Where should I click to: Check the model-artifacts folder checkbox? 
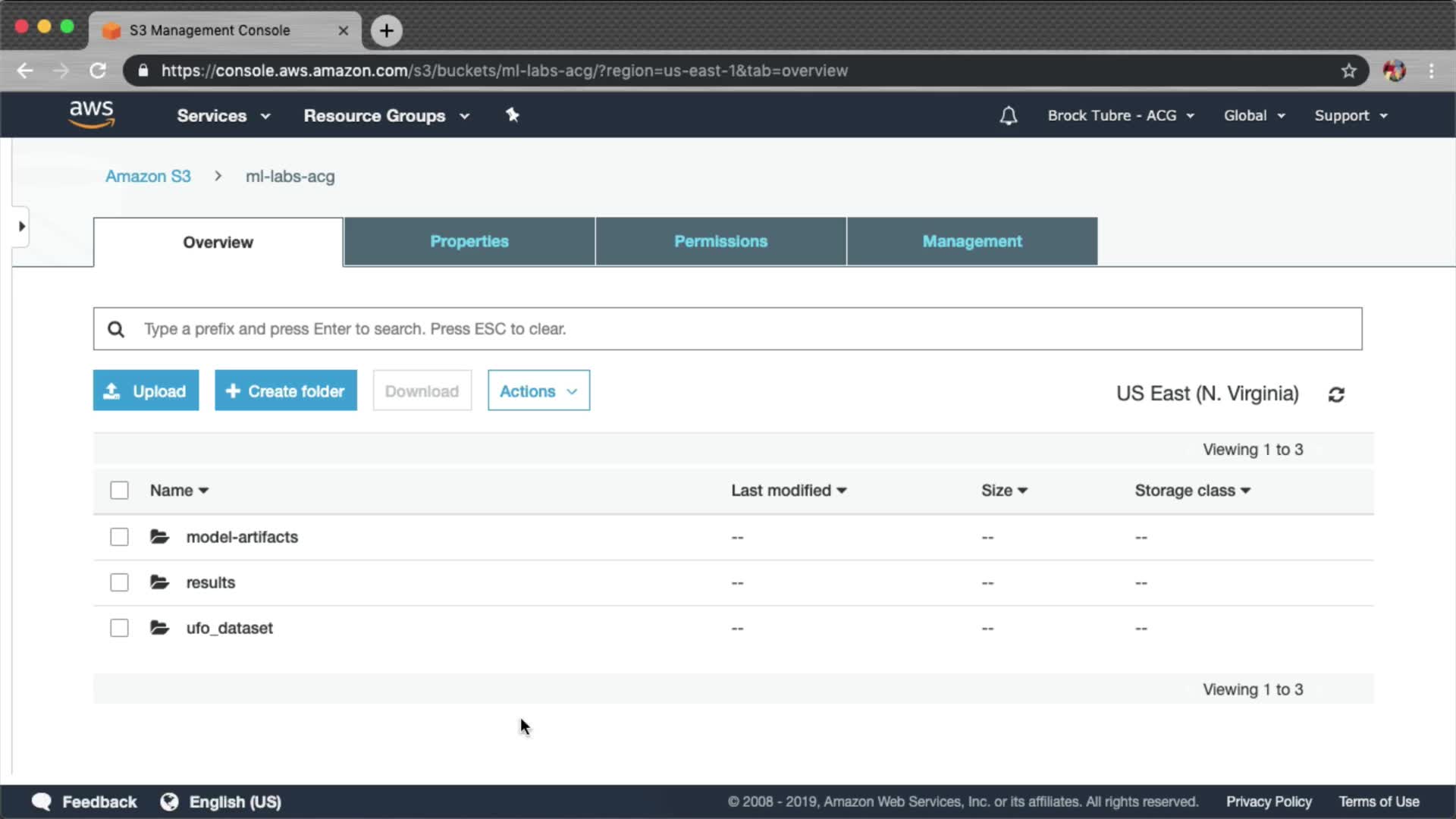(x=119, y=537)
